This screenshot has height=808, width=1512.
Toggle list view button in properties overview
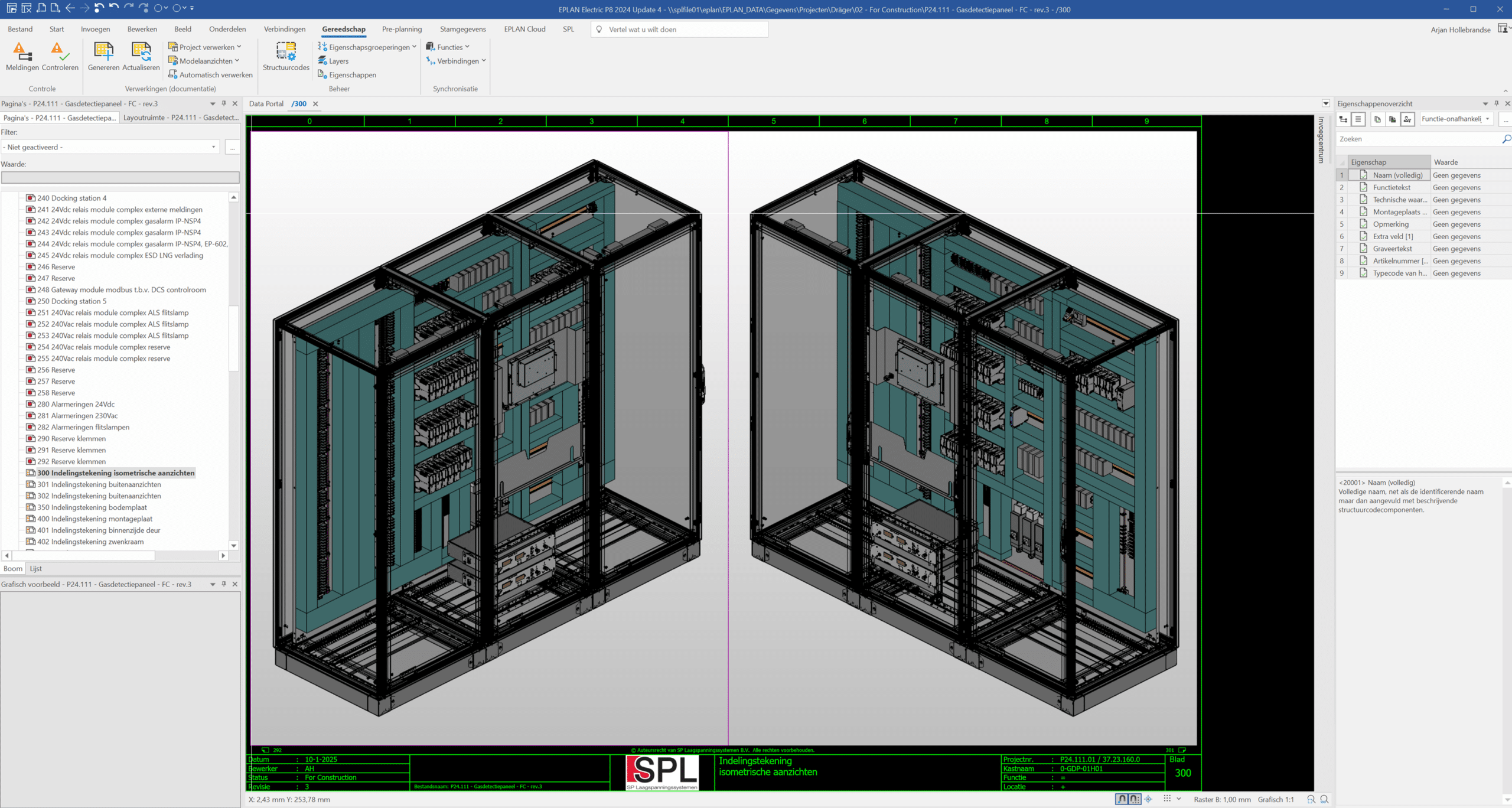click(x=1358, y=119)
